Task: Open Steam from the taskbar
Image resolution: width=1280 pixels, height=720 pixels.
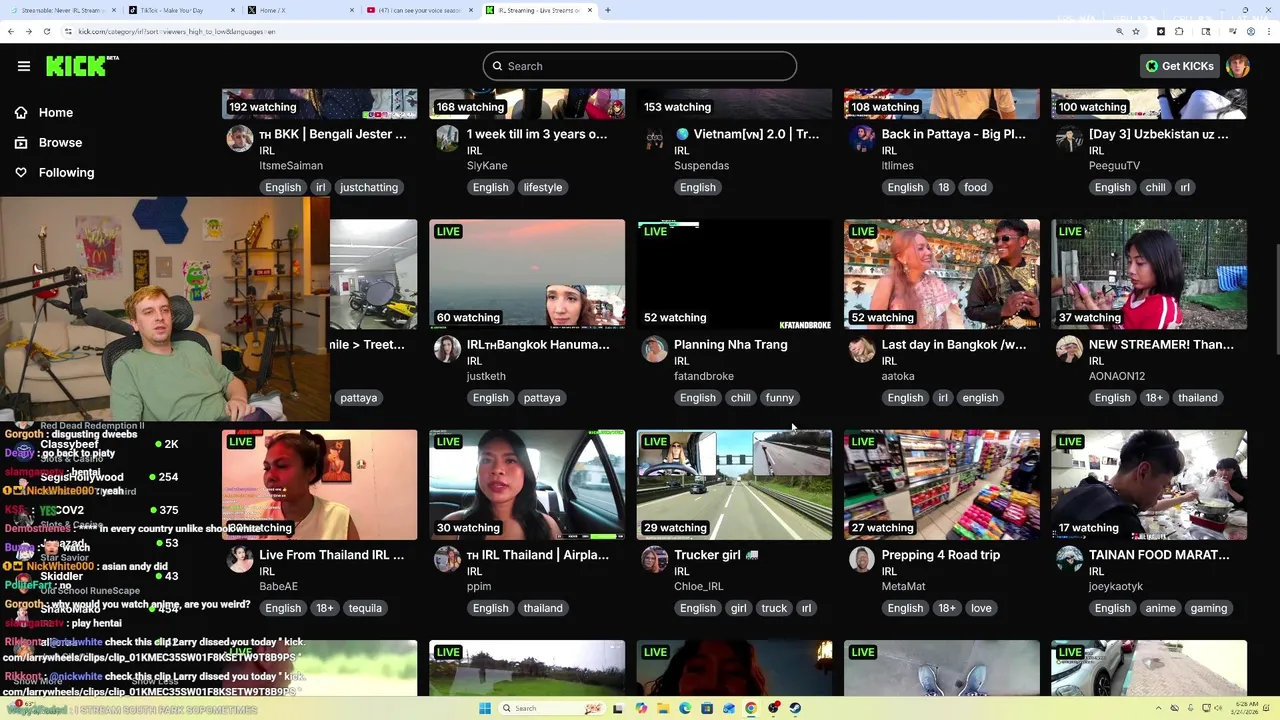Action: (x=795, y=708)
